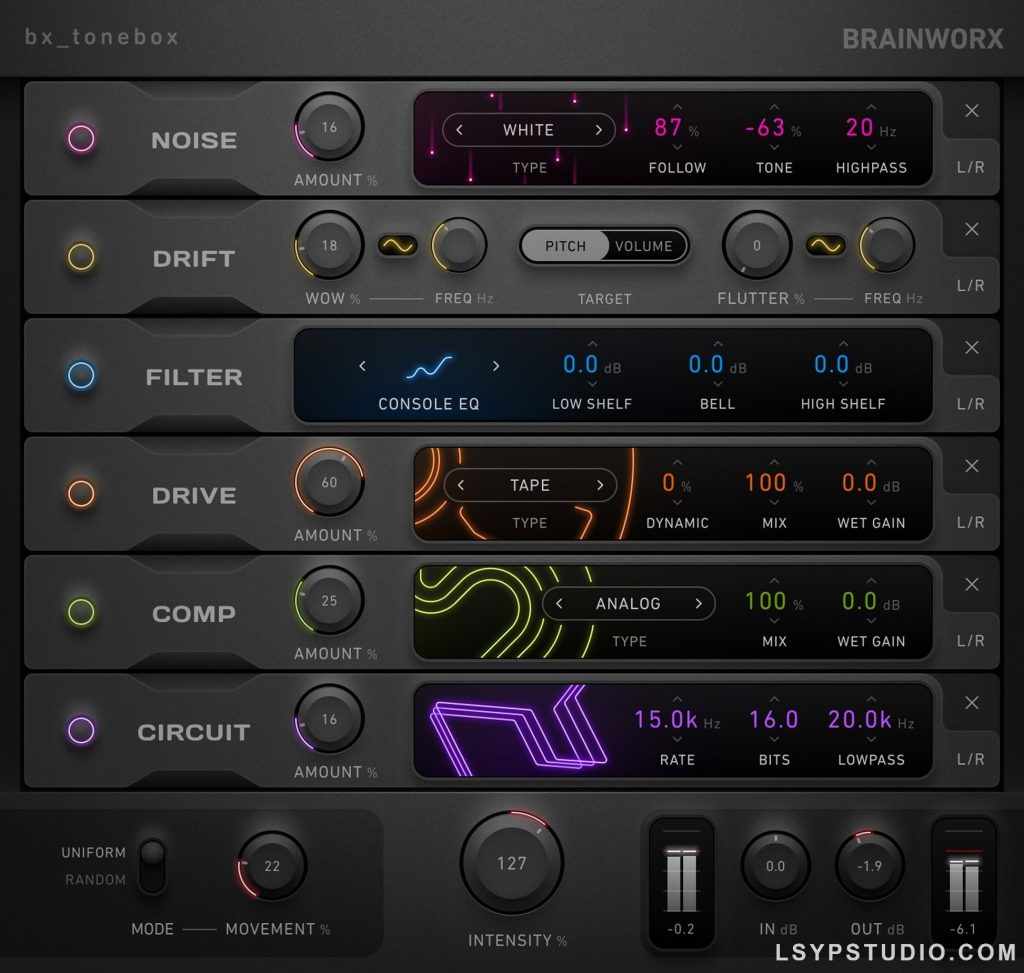
Task: Click the BRAINWORX logo text
Action: click(922, 37)
